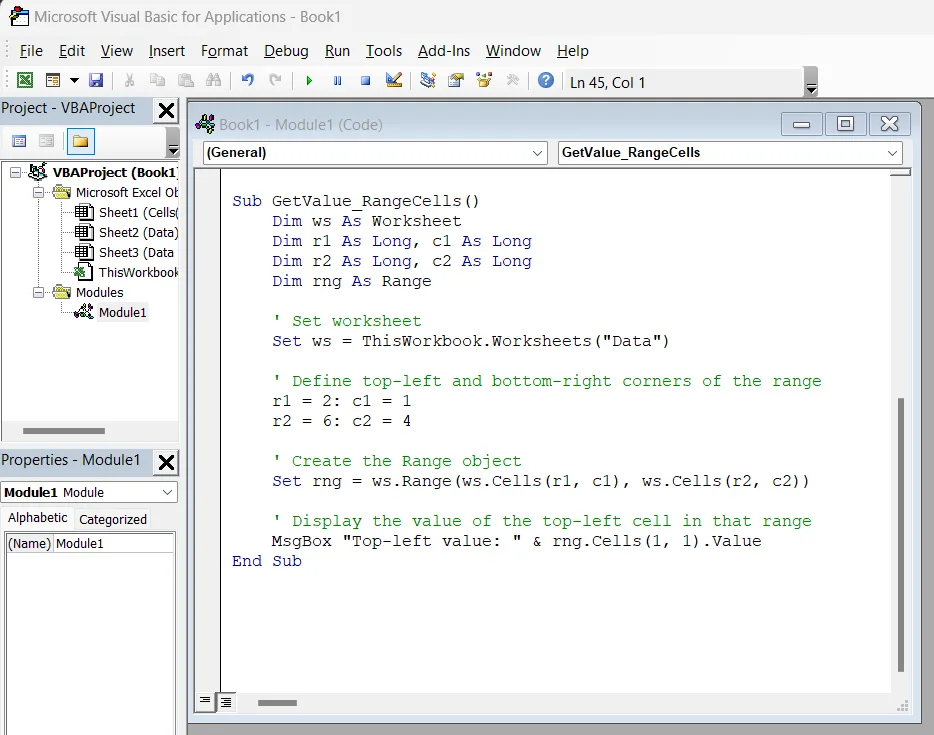Click the Reset stop icon
The width and height of the screenshot is (934, 735).
(366, 80)
